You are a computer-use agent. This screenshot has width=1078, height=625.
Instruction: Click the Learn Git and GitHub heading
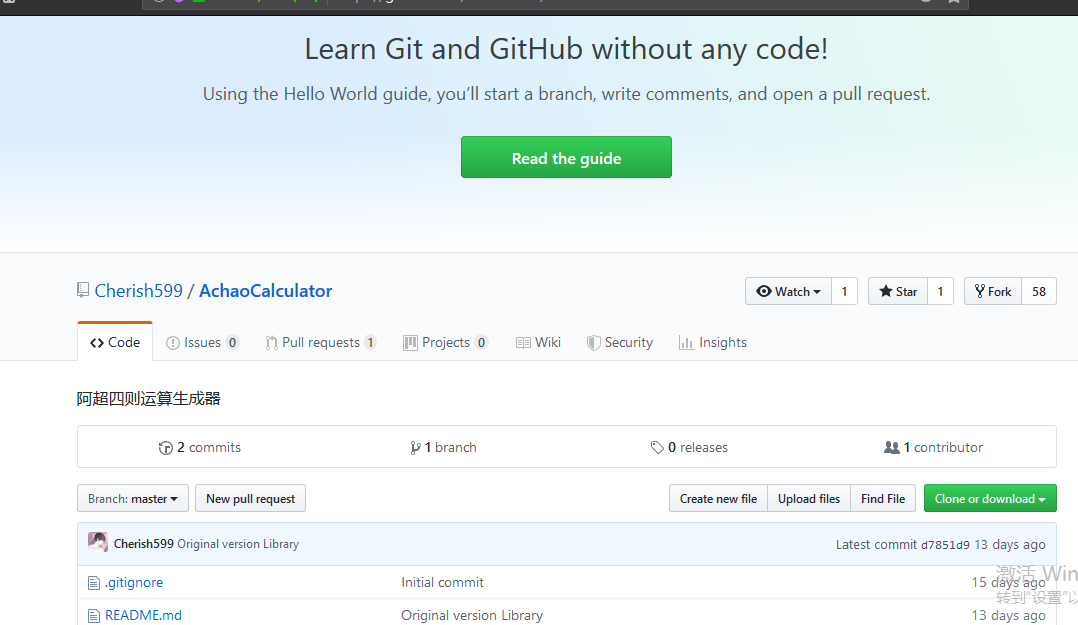566,50
